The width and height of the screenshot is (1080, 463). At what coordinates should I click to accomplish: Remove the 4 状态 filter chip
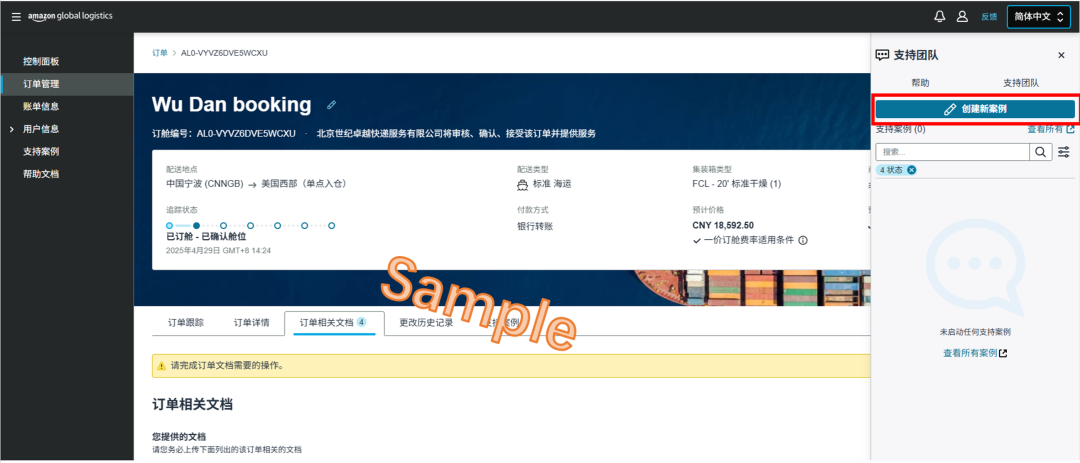pyautogui.click(x=911, y=170)
